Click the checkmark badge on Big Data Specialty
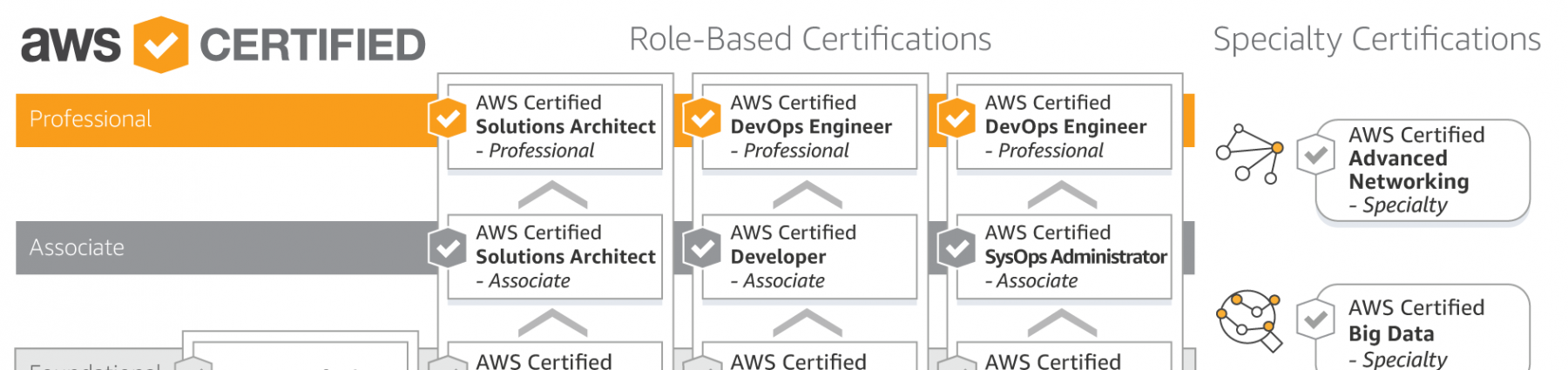The height and width of the screenshot is (370, 1568). (1316, 320)
